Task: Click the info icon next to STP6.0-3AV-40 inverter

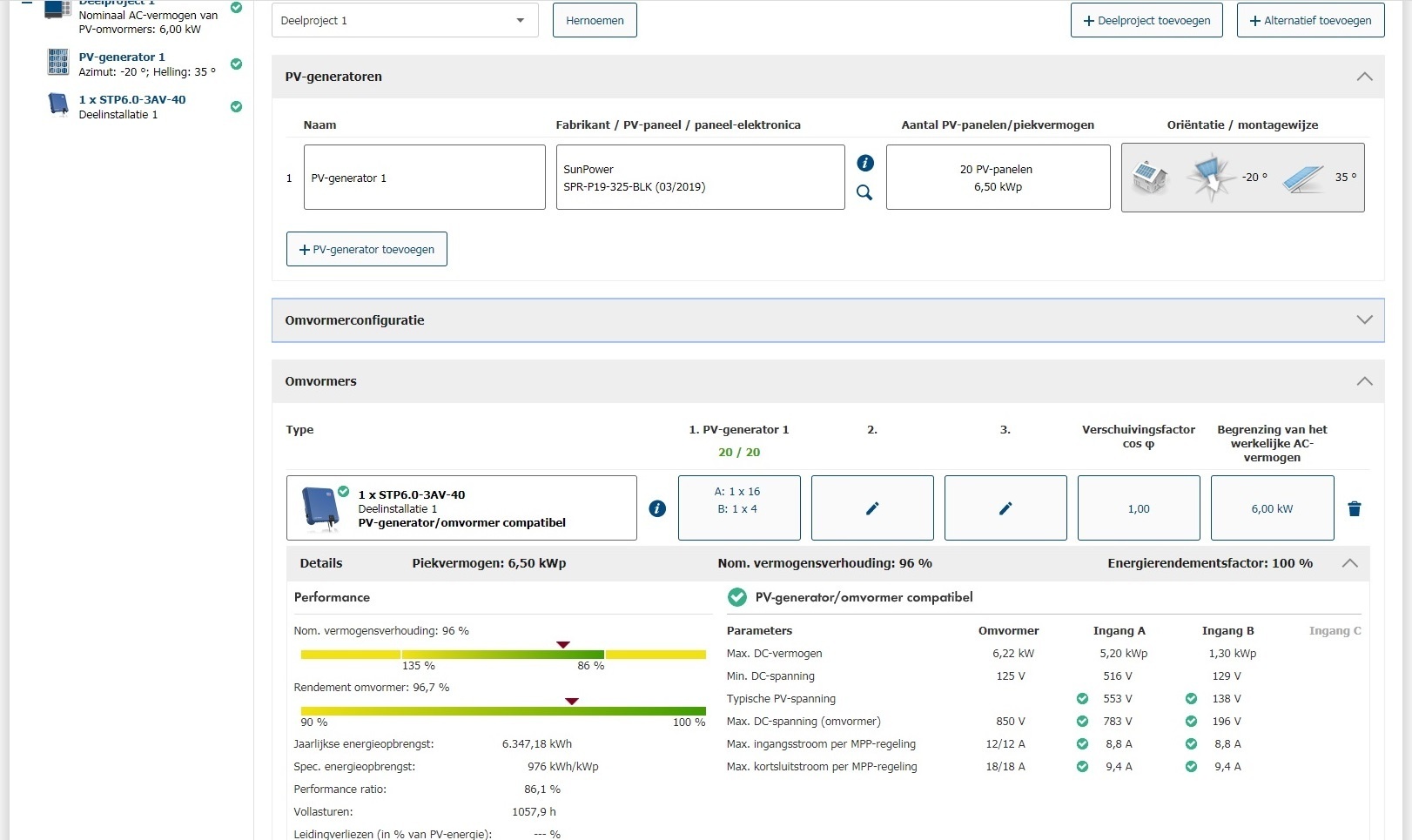Action: (x=657, y=508)
